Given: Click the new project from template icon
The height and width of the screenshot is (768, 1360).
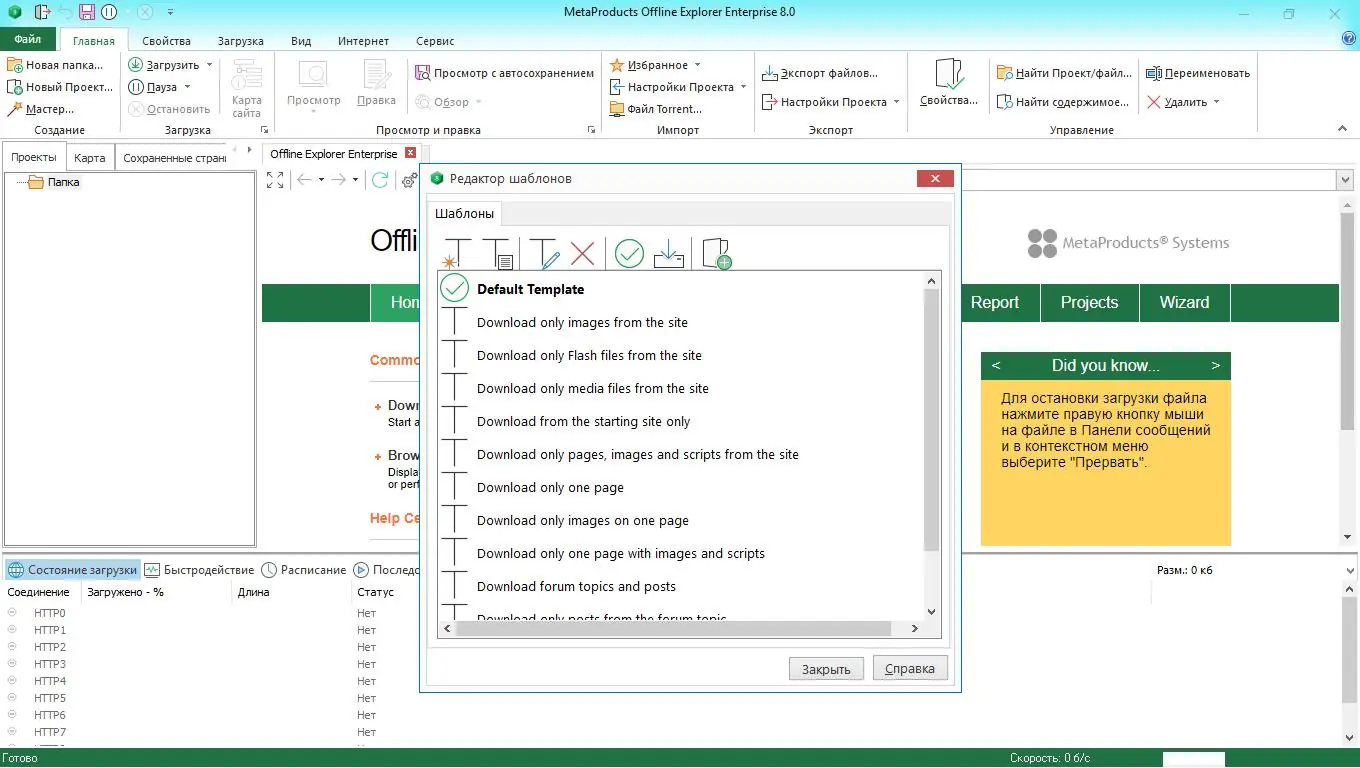Looking at the screenshot, I should pyautogui.click(x=716, y=253).
